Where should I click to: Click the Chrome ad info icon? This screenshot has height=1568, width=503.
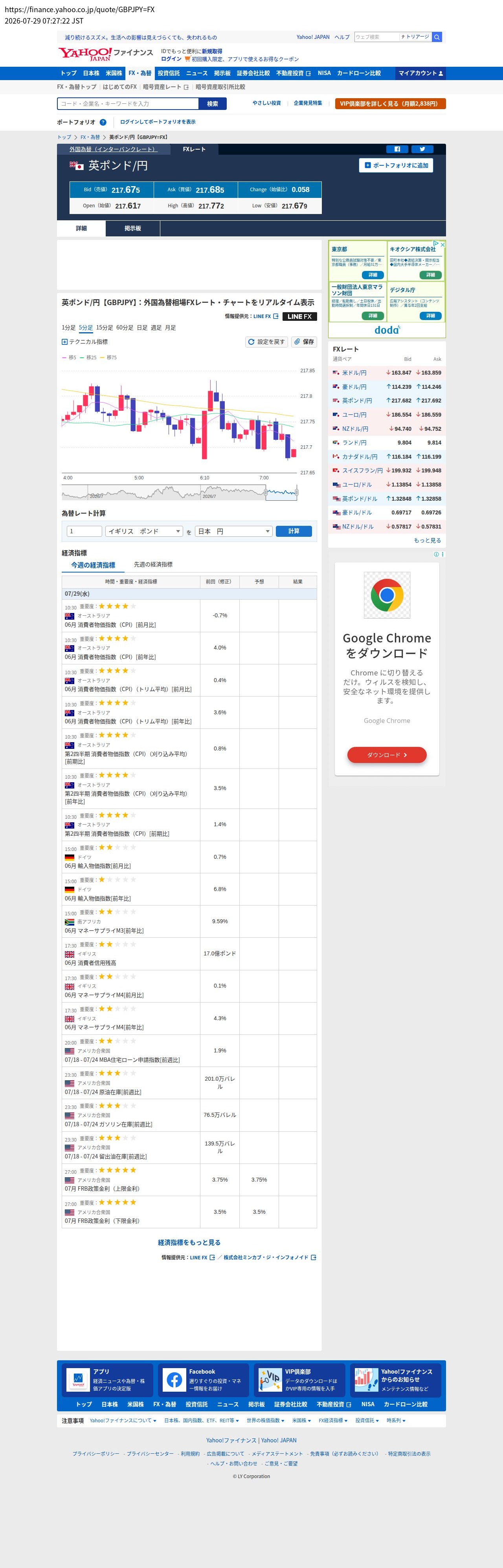point(436,554)
